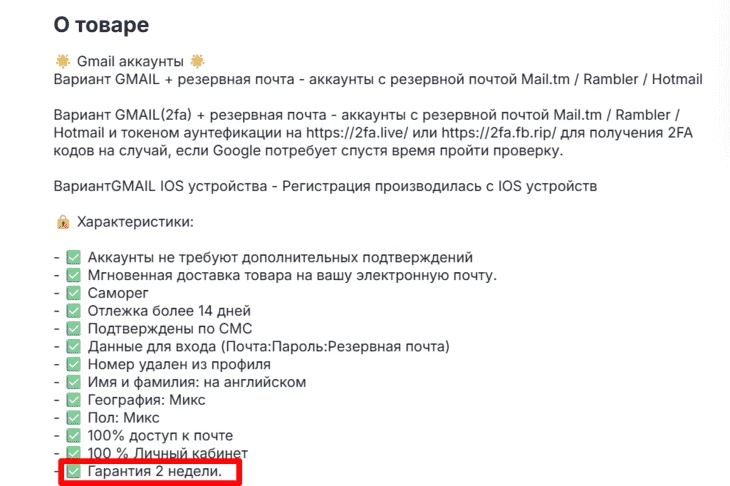Click the sun emoji after "Gmail аккаунты"
Screen dimensions: 730x486
(x=197, y=61)
